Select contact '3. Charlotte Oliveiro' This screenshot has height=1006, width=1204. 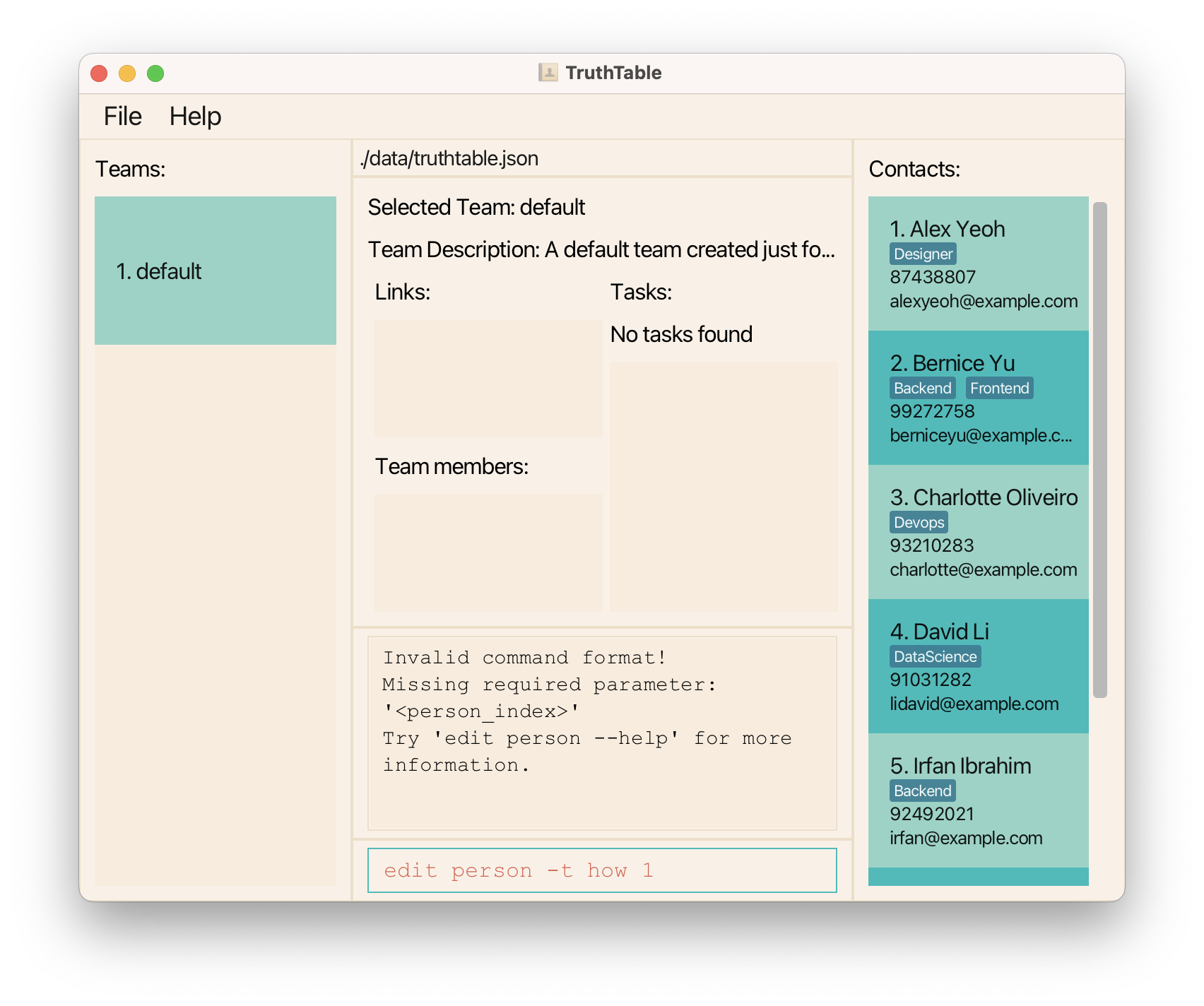click(978, 532)
